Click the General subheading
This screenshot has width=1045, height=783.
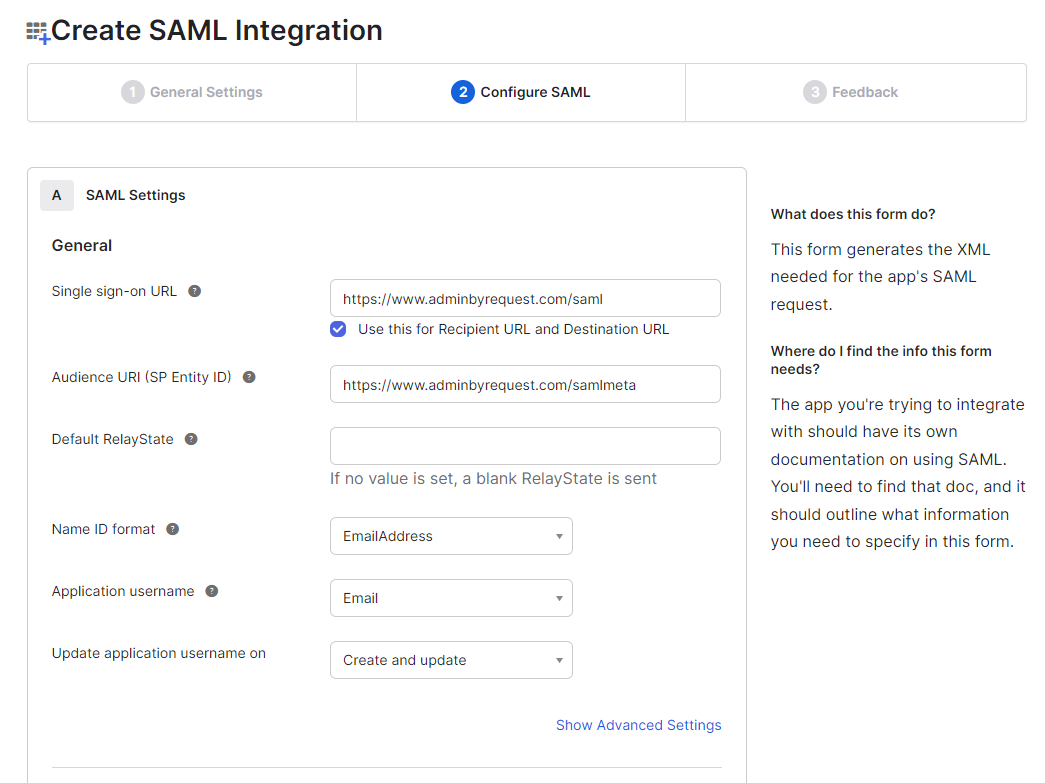coord(82,245)
